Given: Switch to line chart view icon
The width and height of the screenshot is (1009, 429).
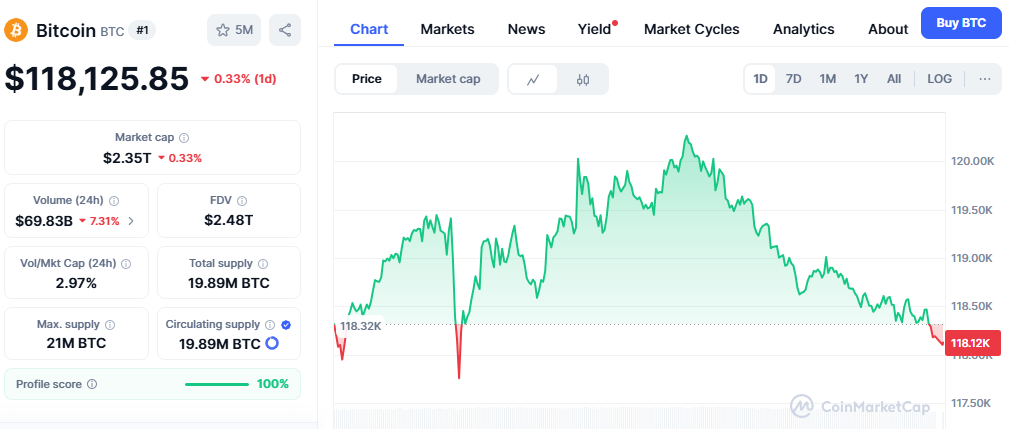Looking at the screenshot, I should click(x=534, y=79).
